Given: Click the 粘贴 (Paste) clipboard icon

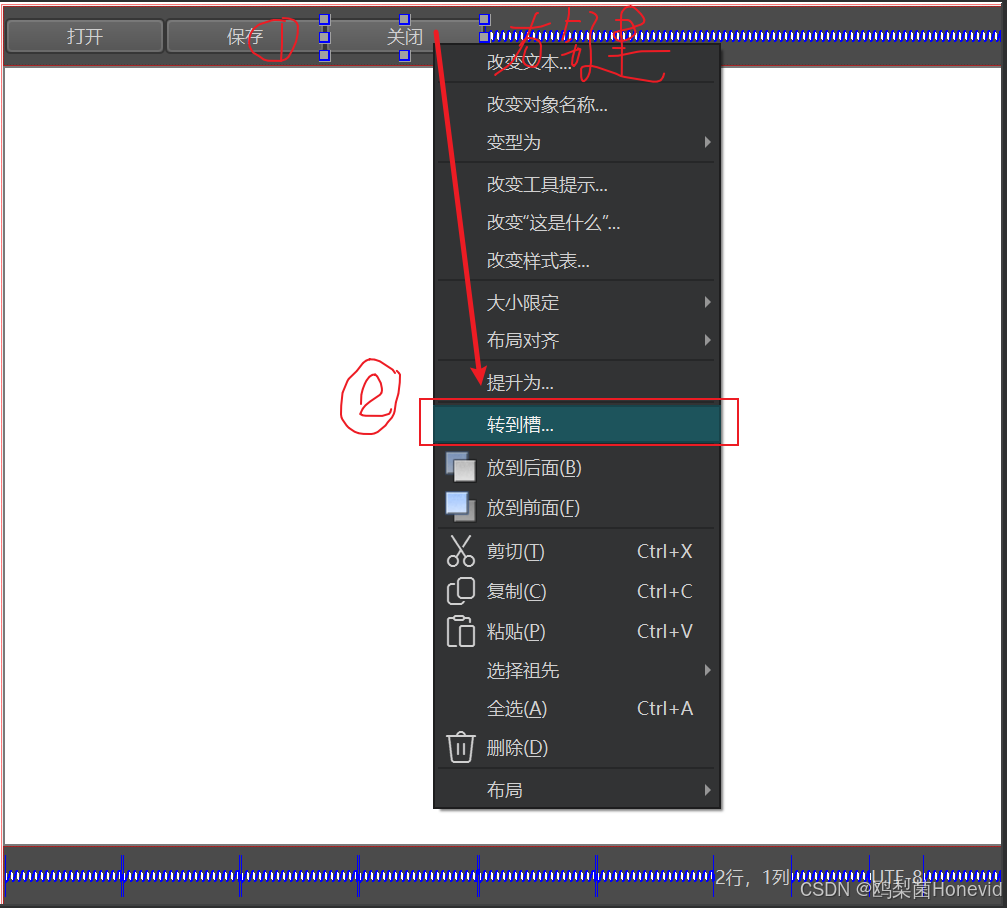Looking at the screenshot, I should (460, 631).
